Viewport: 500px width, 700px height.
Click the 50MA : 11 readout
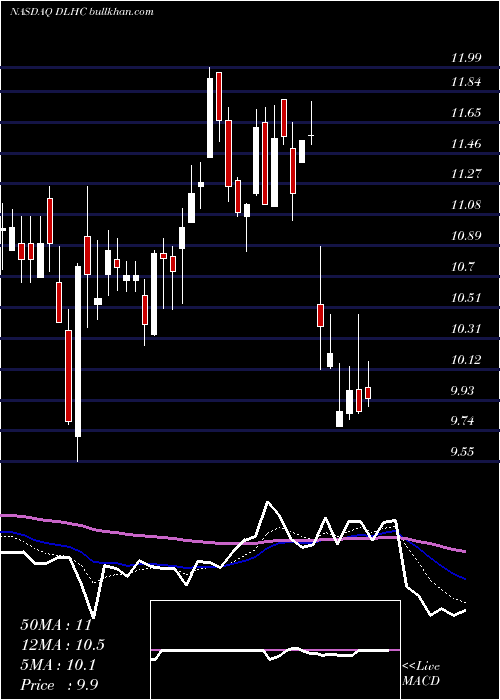[x=56, y=625]
